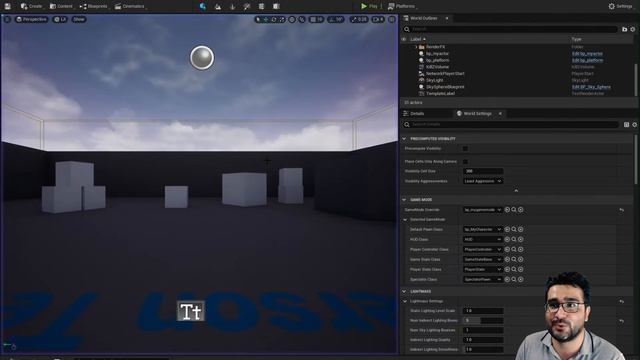Switch to Mesh Paint mode icon
Screen dimensions: 640x360
click(x=247, y=6)
